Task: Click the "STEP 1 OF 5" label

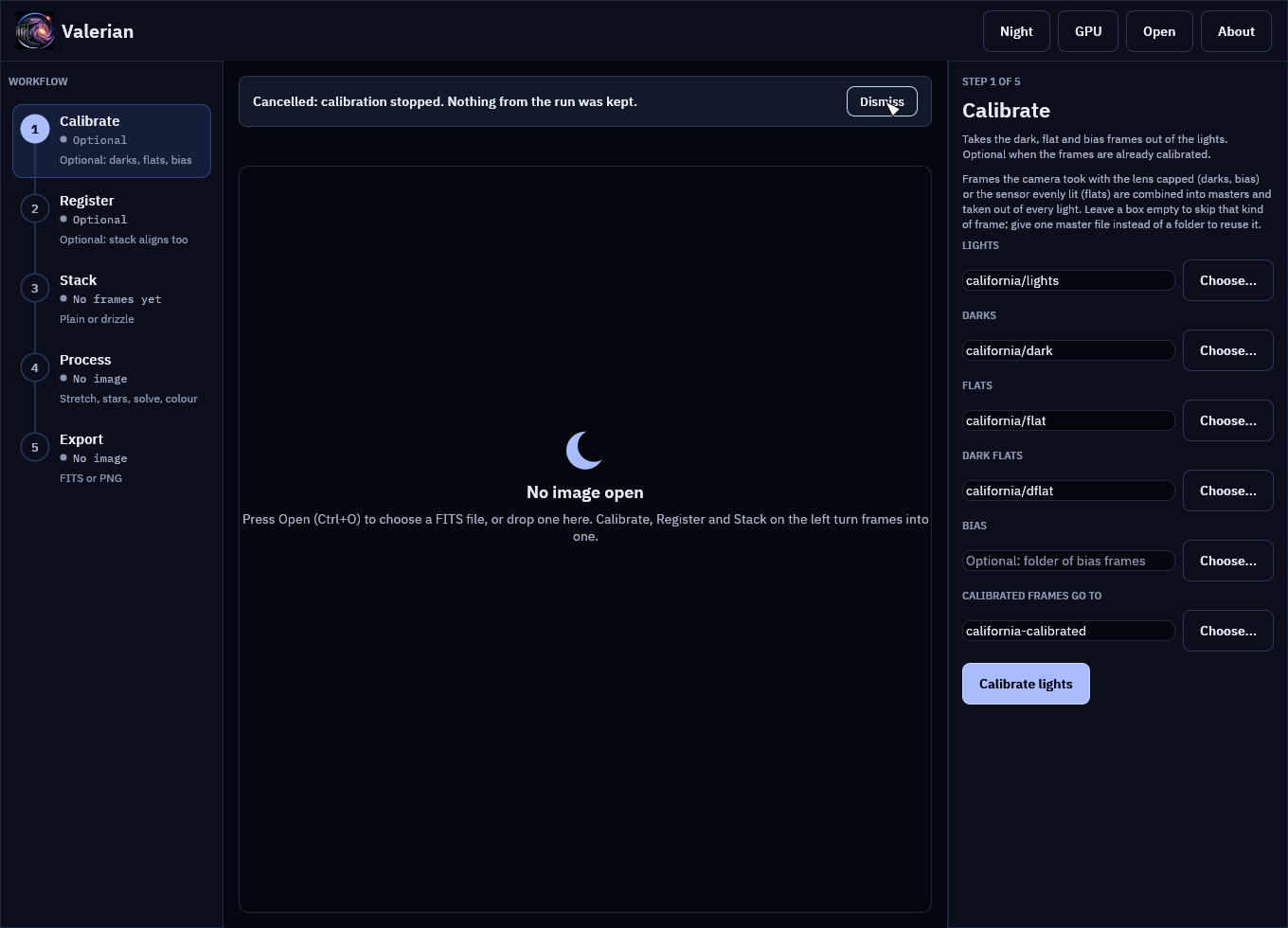Action: (992, 81)
